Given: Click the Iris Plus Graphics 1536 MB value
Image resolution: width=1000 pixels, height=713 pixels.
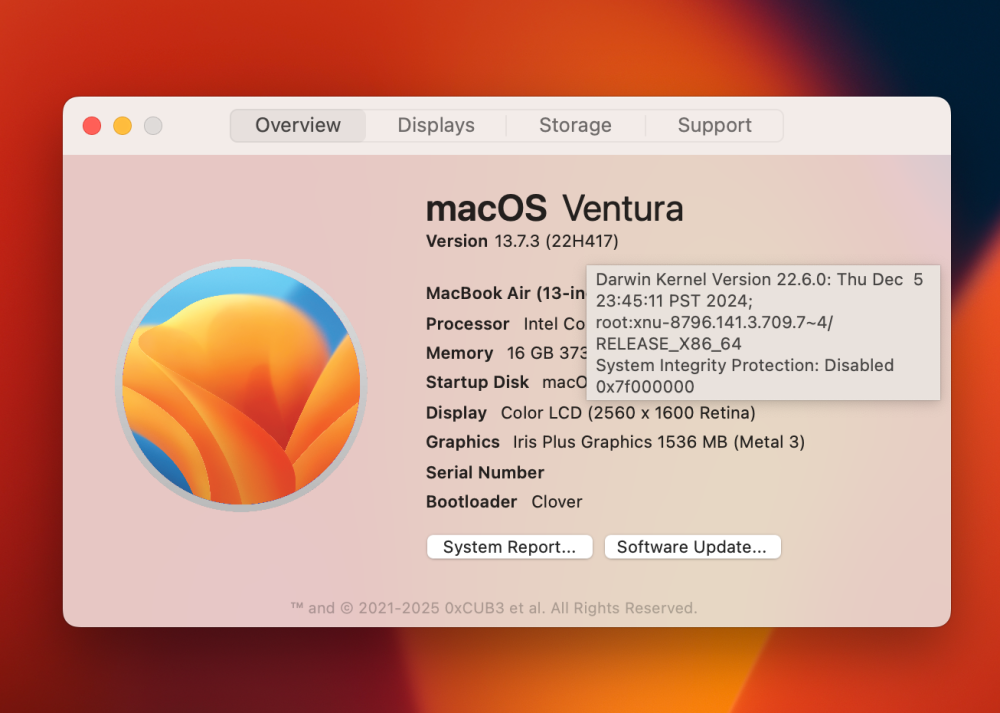Looking at the screenshot, I should tap(658, 442).
